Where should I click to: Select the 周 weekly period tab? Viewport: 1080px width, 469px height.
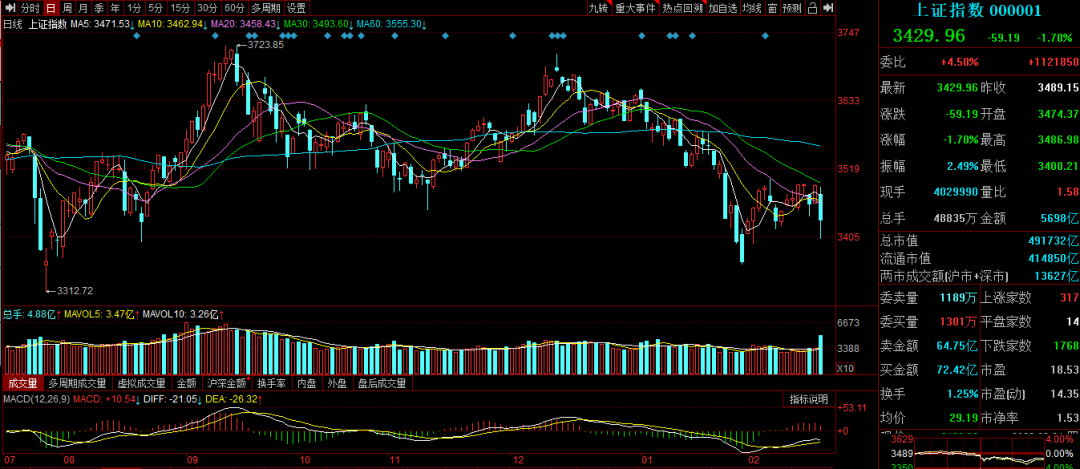pos(67,8)
